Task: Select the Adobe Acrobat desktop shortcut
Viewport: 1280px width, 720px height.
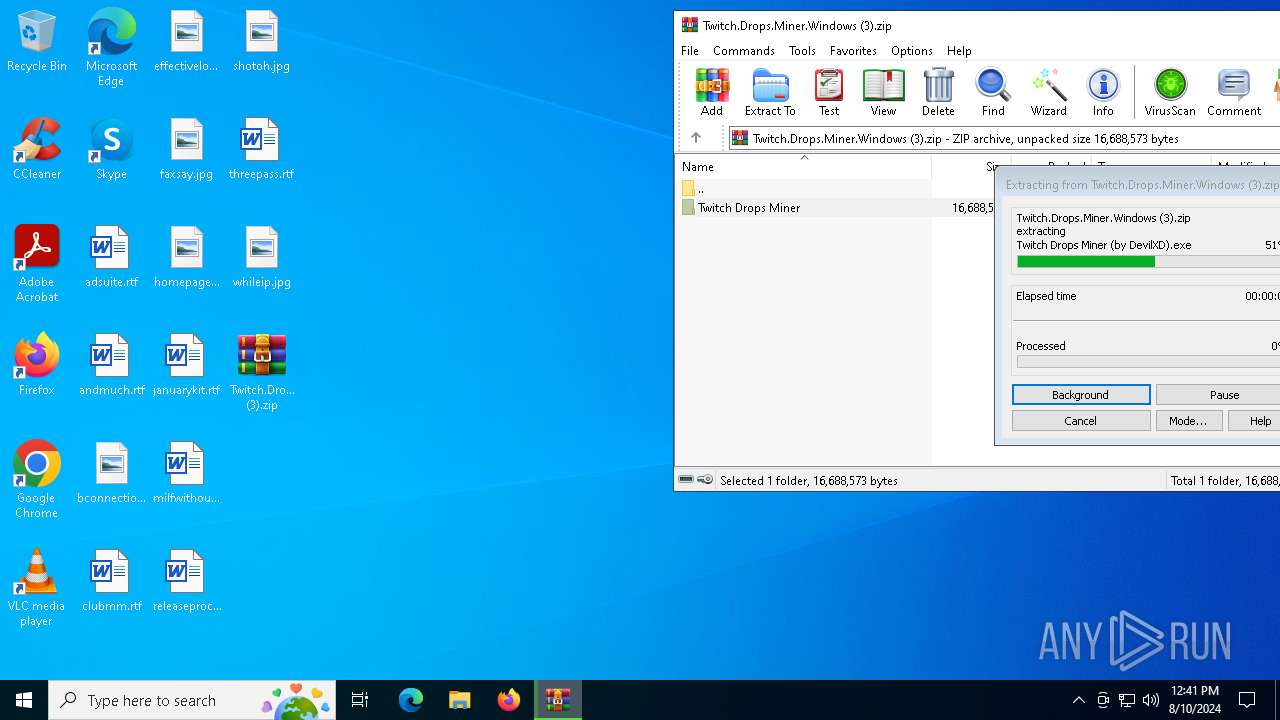Action: tap(37, 263)
